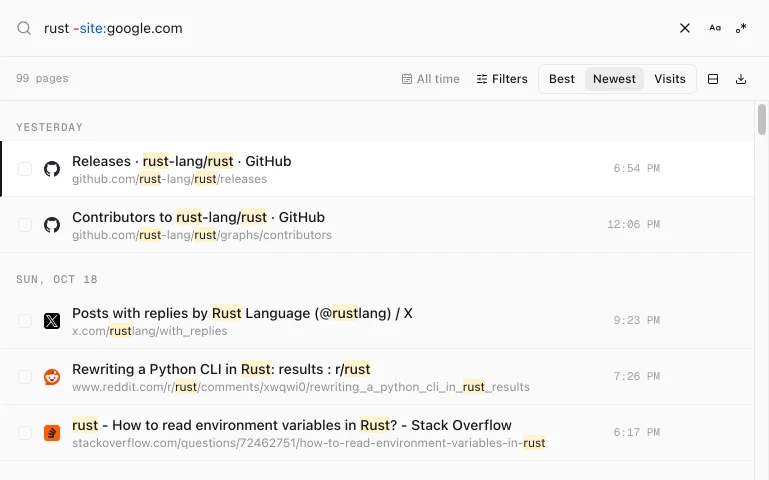
Task: Click the SUN, OCT 18 section header
Action: click(57, 279)
